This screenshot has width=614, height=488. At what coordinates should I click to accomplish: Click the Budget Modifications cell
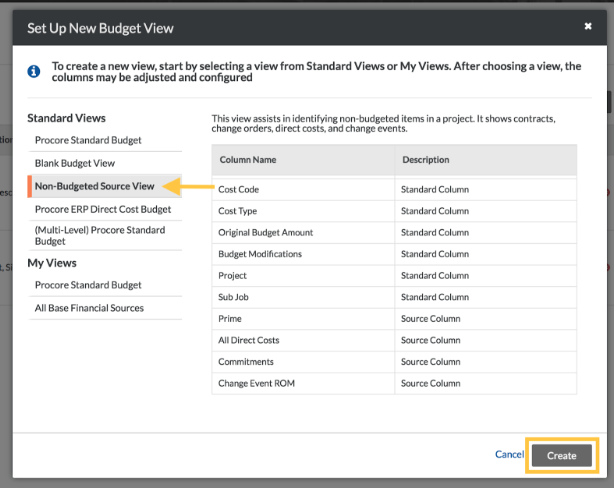(x=303, y=254)
